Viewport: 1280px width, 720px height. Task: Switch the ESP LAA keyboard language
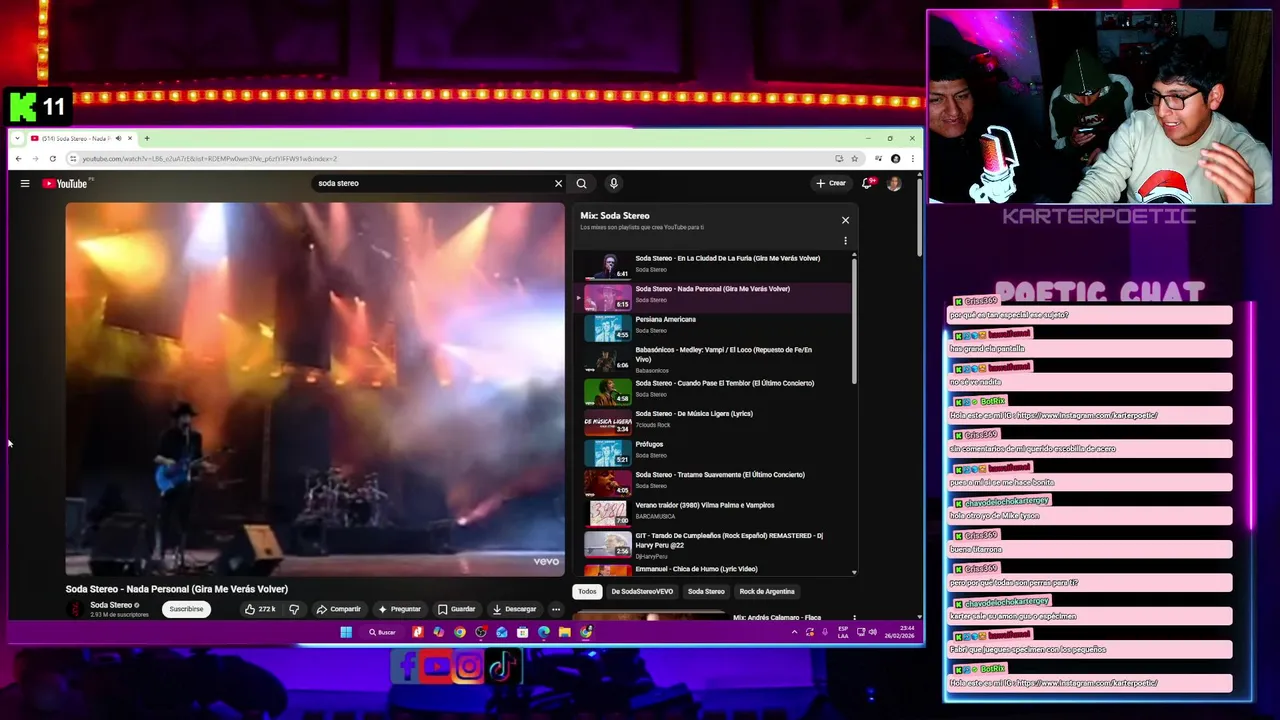tap(843, 632)
